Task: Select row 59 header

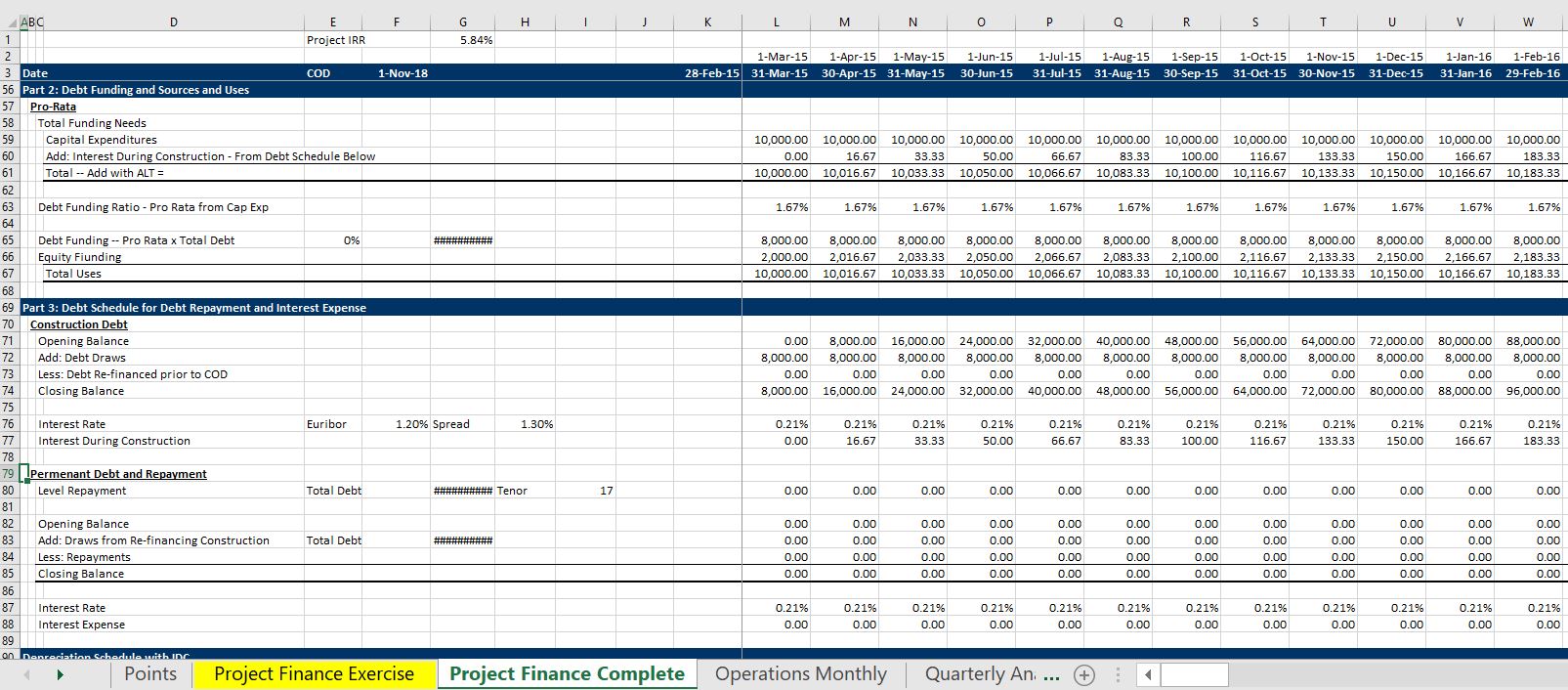Action: (9, 140)
